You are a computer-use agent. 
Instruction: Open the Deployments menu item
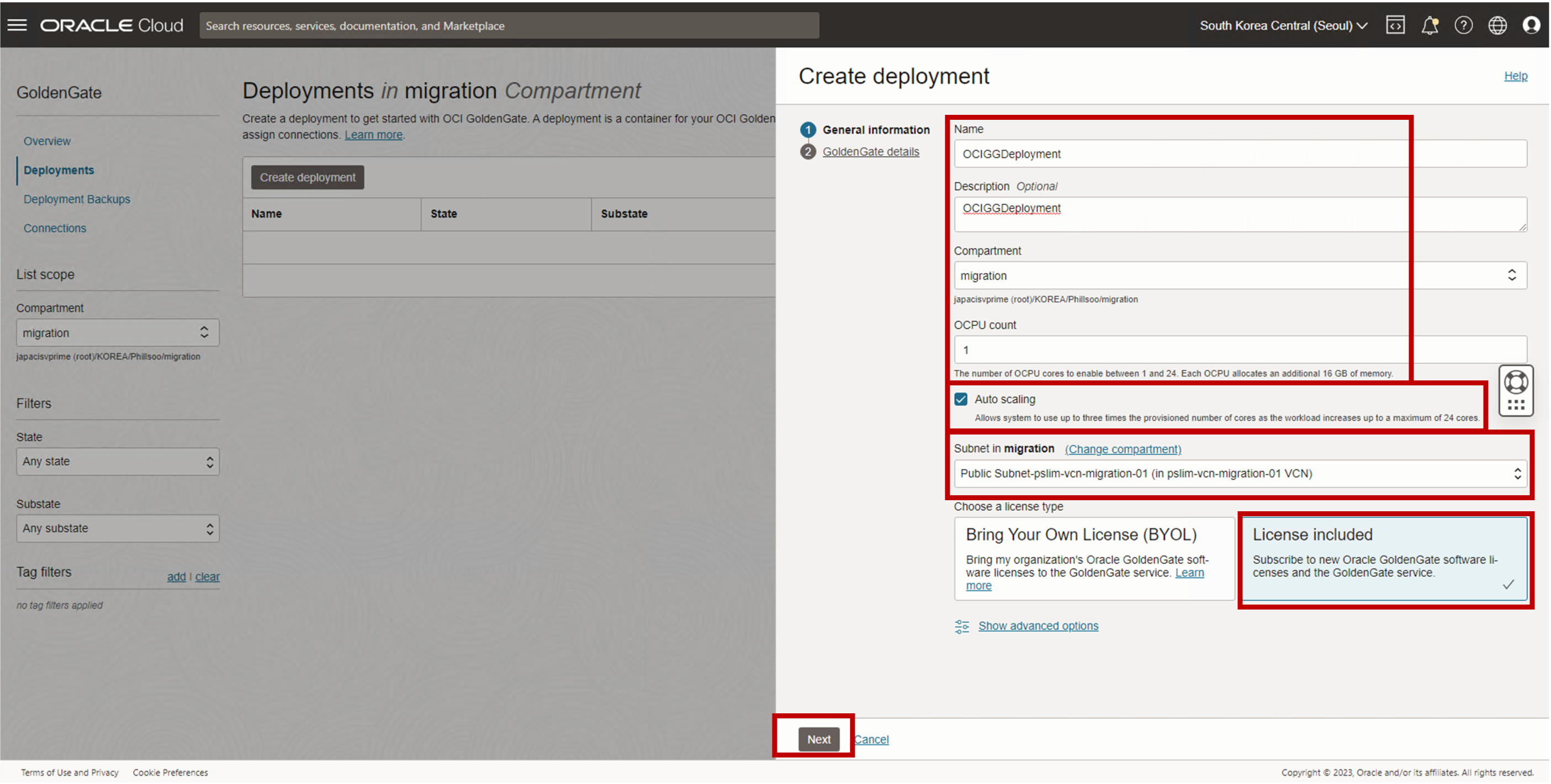click(x=58, y=170)
